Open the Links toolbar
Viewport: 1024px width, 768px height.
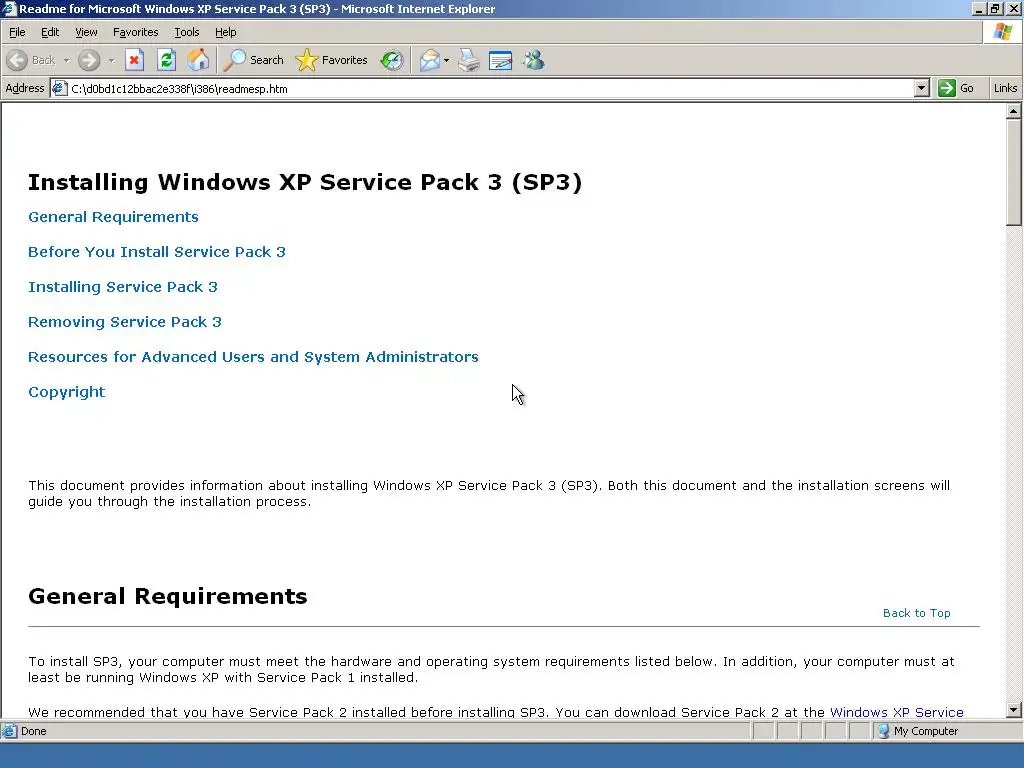point(1005,88)
